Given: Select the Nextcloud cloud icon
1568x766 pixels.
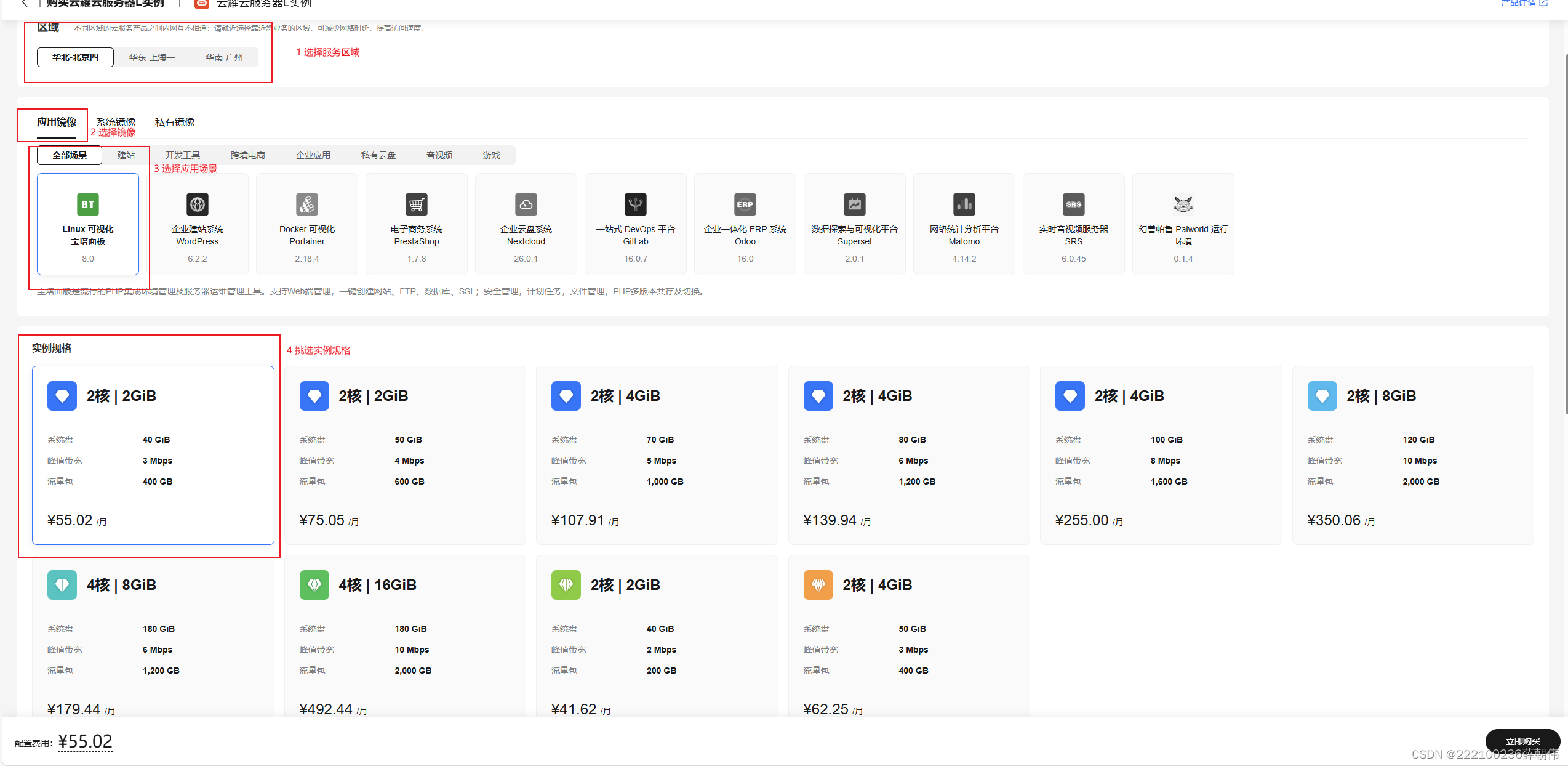Looking at the screenshot, I should pyautogui.click(x=526, y=204).
